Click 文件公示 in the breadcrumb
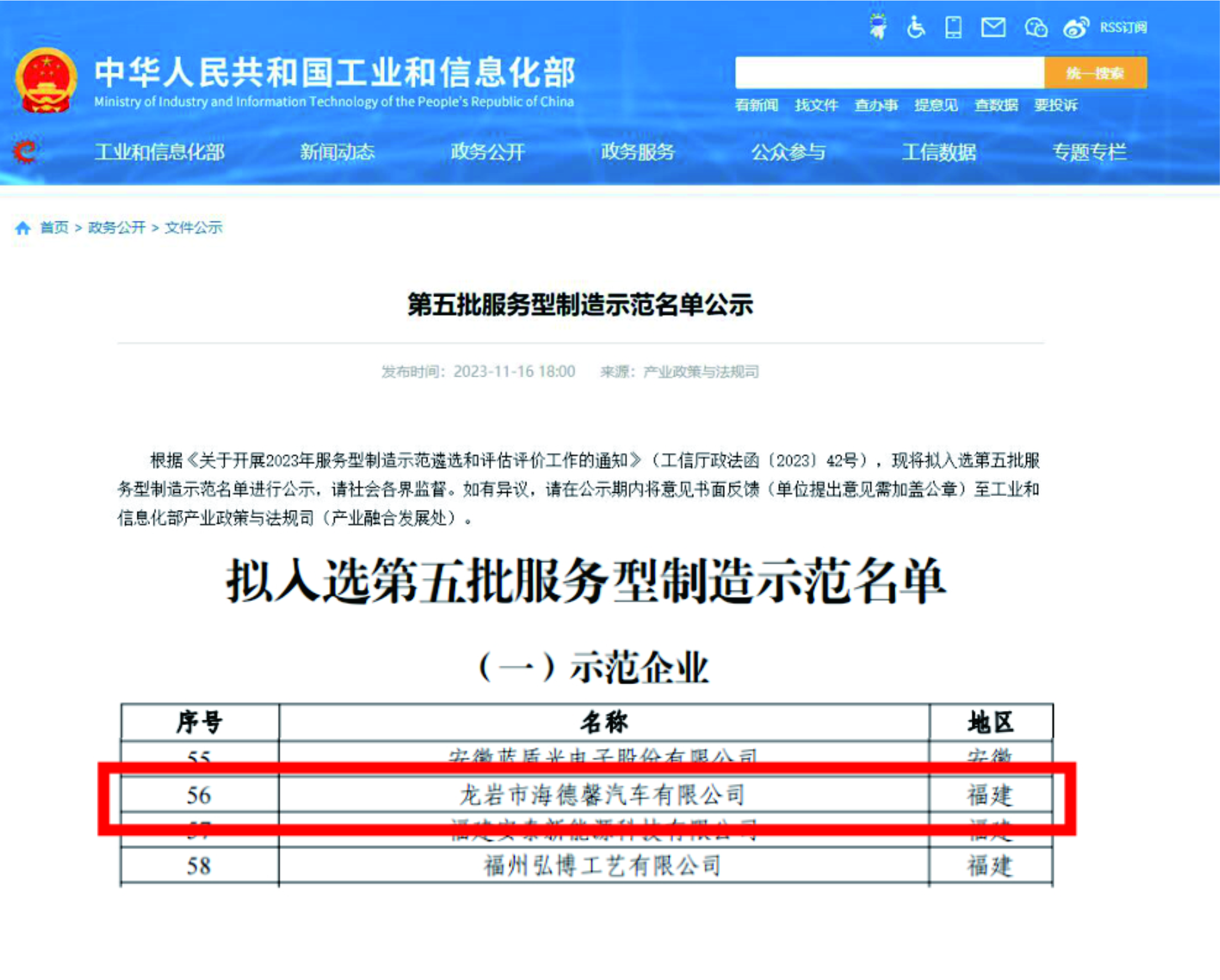This screenshot has height=980, width=1220. point(194,227)
